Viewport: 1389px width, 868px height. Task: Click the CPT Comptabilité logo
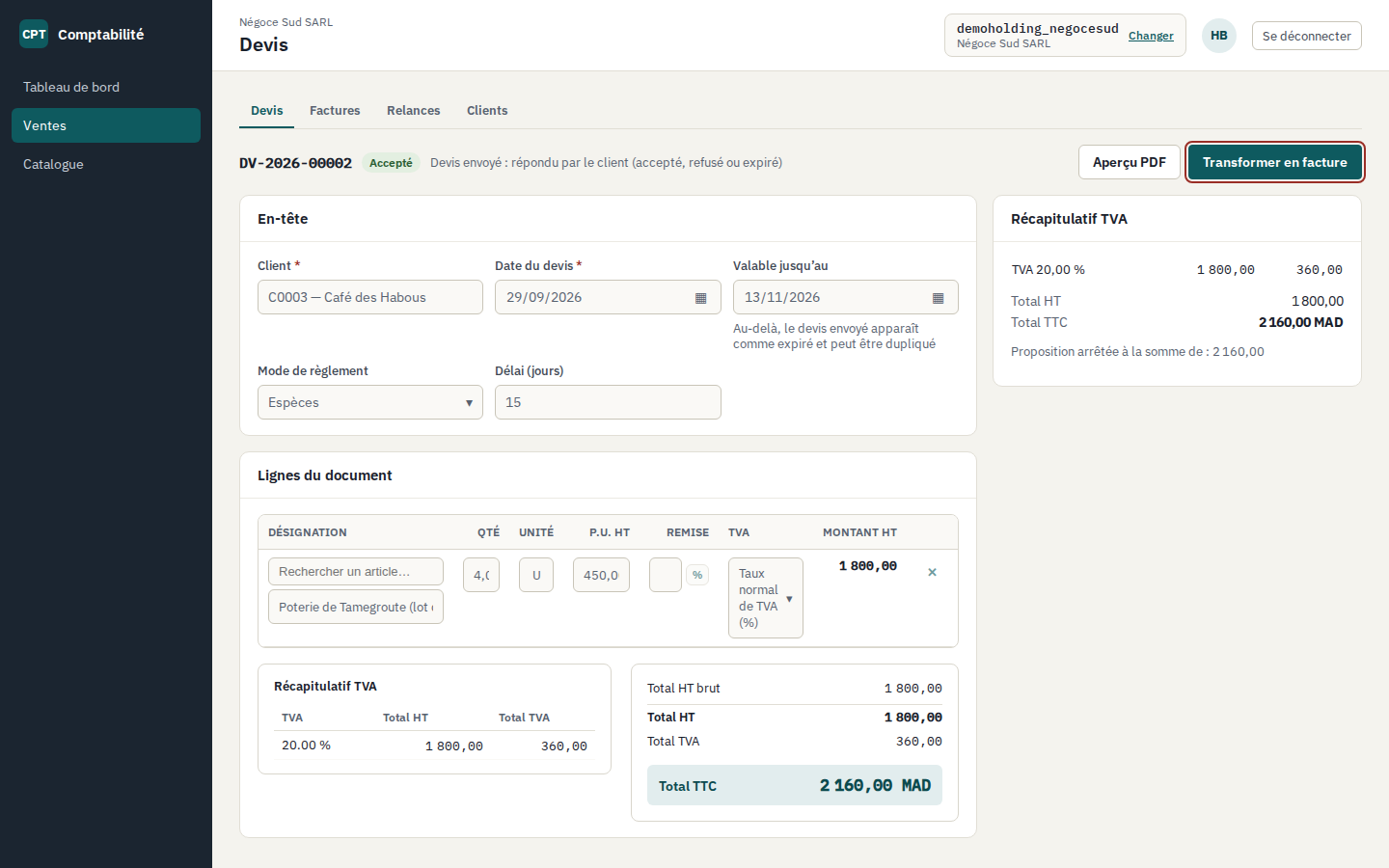click(82, 34)
